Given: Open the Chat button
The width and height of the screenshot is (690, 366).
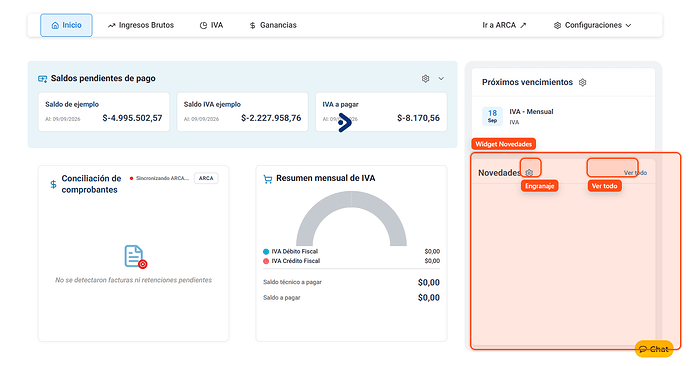Looking at the screenshot, I should [x=654, y=349].
